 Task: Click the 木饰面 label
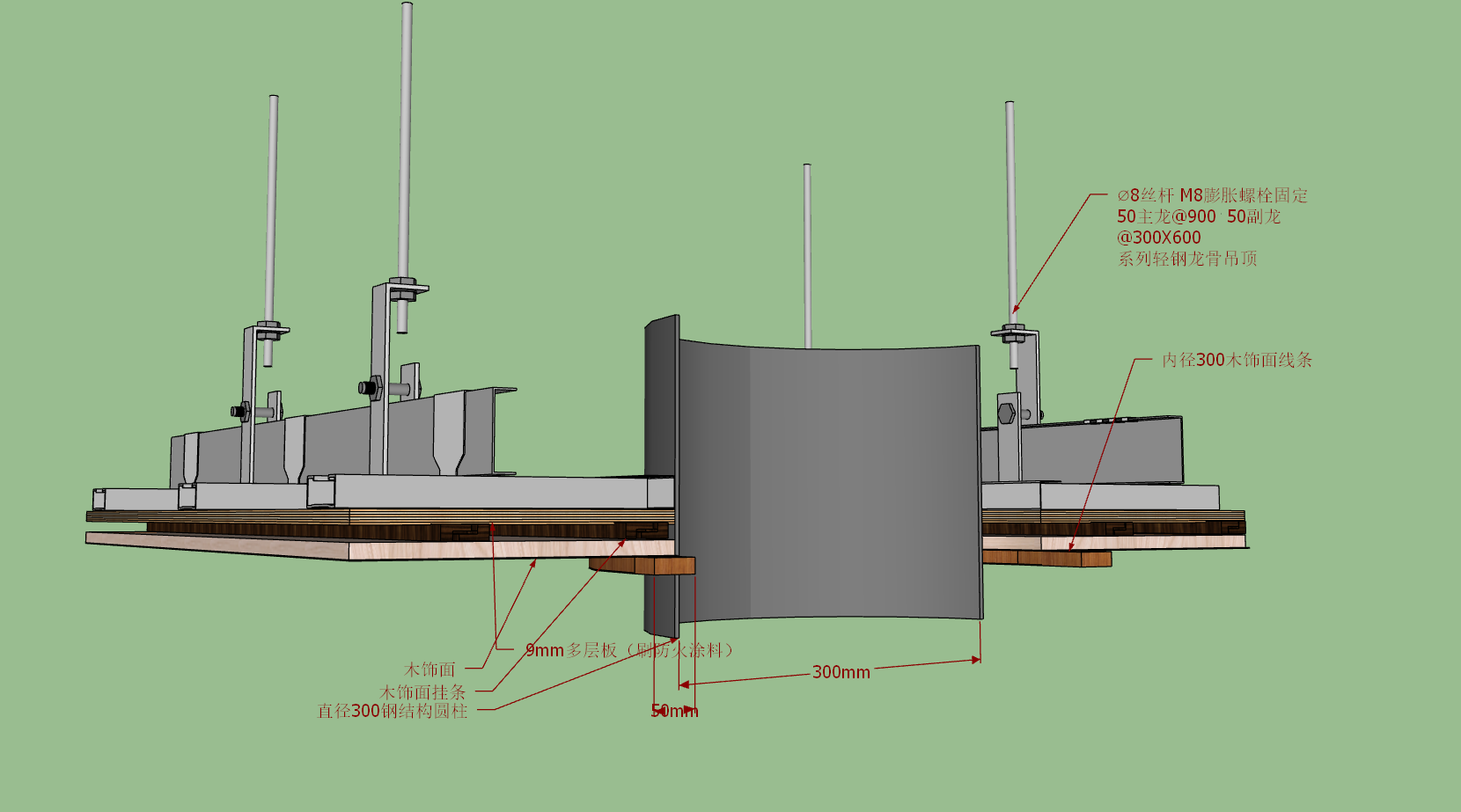click(429, 670)
